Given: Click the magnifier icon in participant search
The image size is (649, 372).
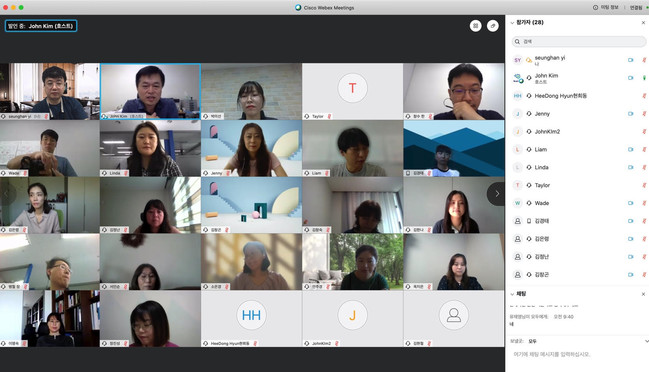Looking at the screenshot, I should click(x=517, y=41).
